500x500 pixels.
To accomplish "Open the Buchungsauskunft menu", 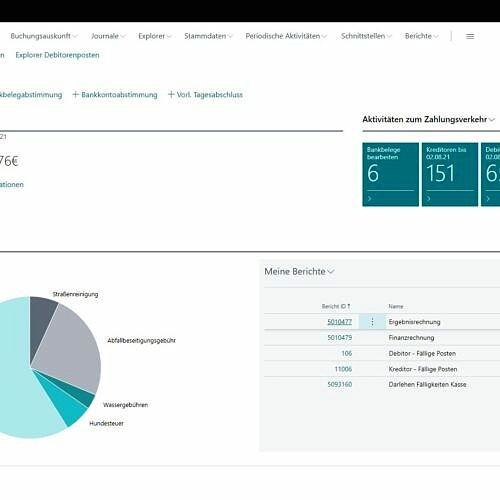I will tap(44, 36).
